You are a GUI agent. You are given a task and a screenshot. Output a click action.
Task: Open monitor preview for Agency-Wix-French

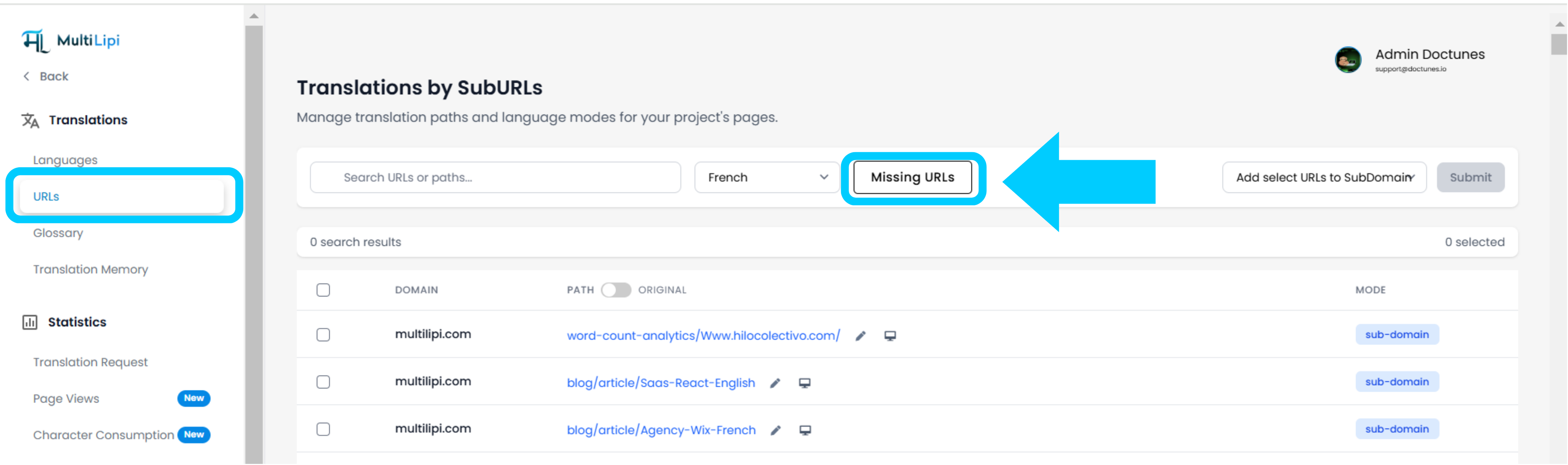tap(805, 430)
